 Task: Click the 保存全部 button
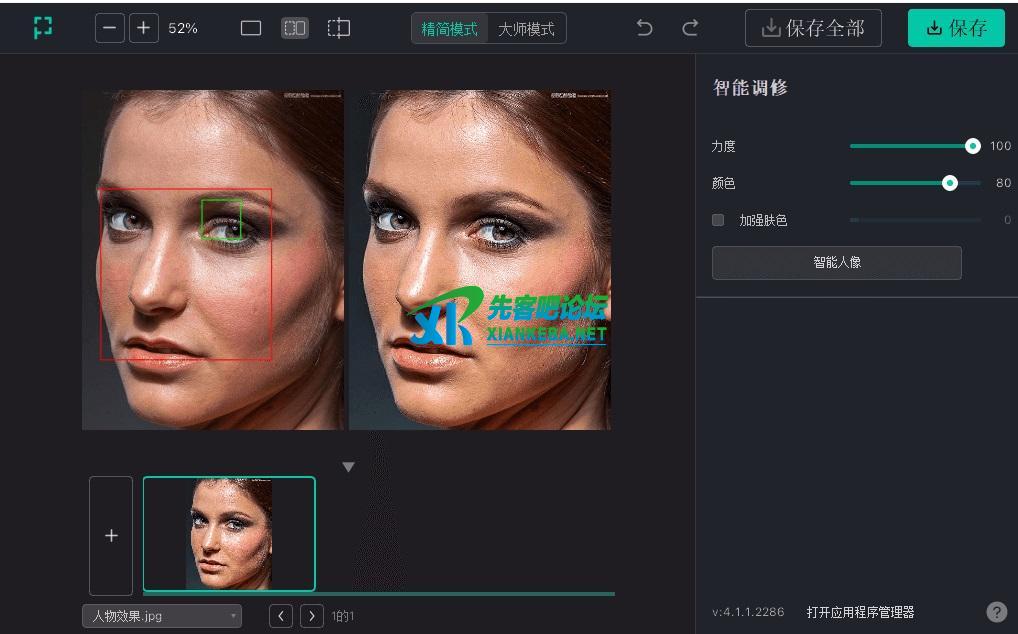pos(813,28)
